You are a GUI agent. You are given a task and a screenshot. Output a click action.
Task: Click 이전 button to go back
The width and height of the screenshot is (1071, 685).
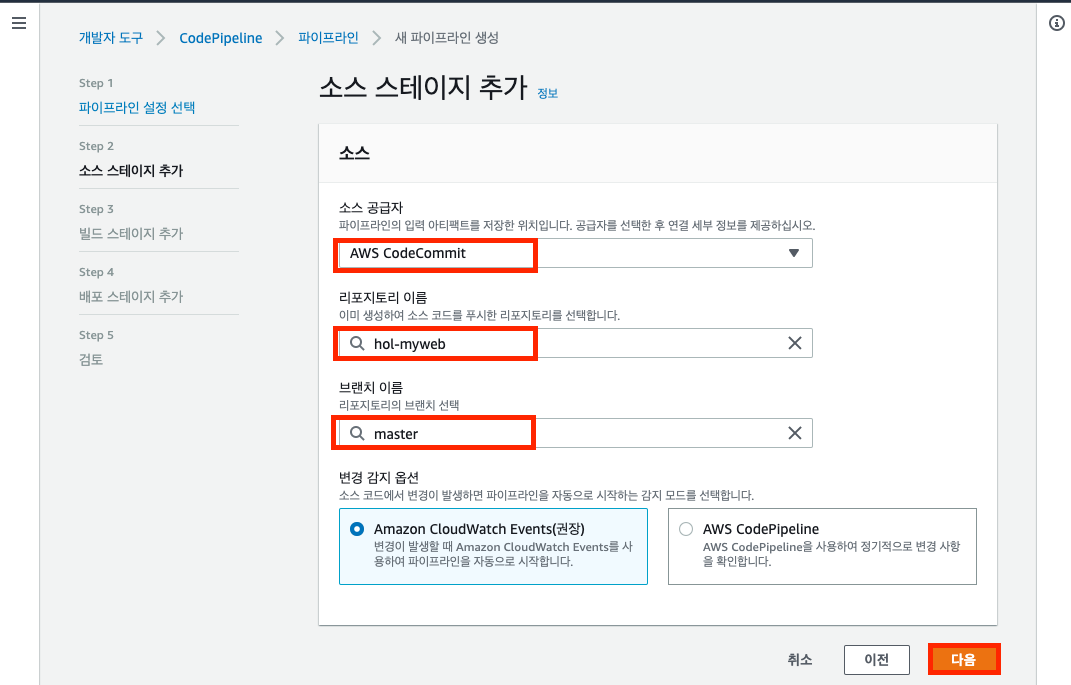click(876, 660)
